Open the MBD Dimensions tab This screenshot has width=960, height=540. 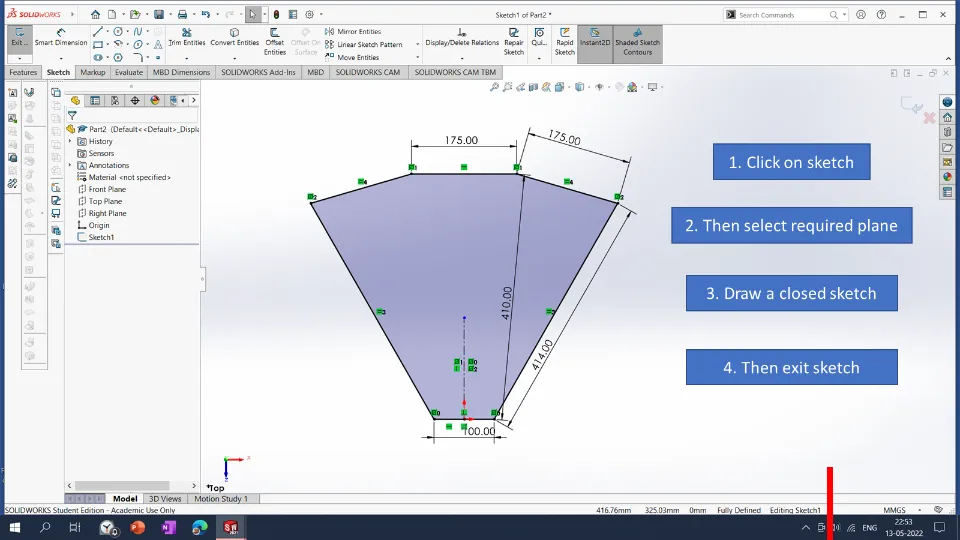[181, 72]
